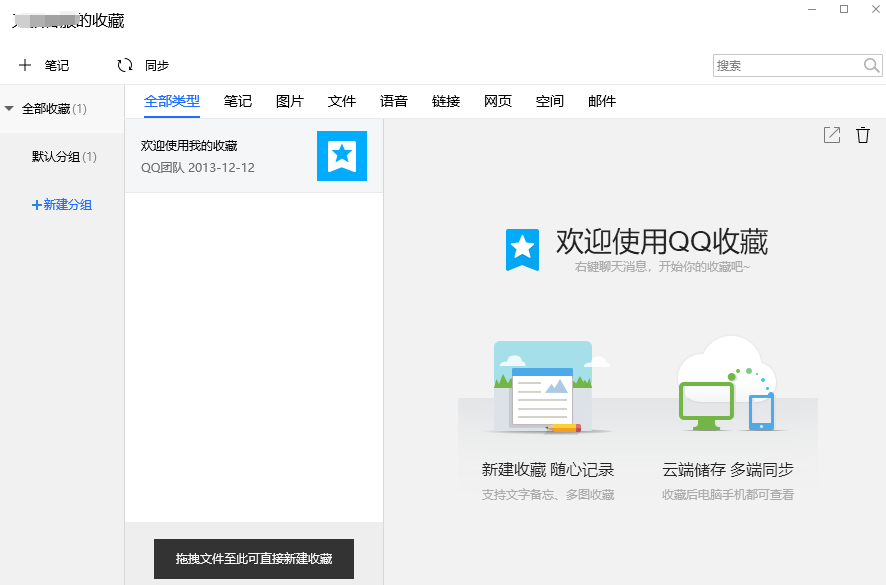Select the 链接 tab
This screenshot has height=585, width=886.
[446, 101]
